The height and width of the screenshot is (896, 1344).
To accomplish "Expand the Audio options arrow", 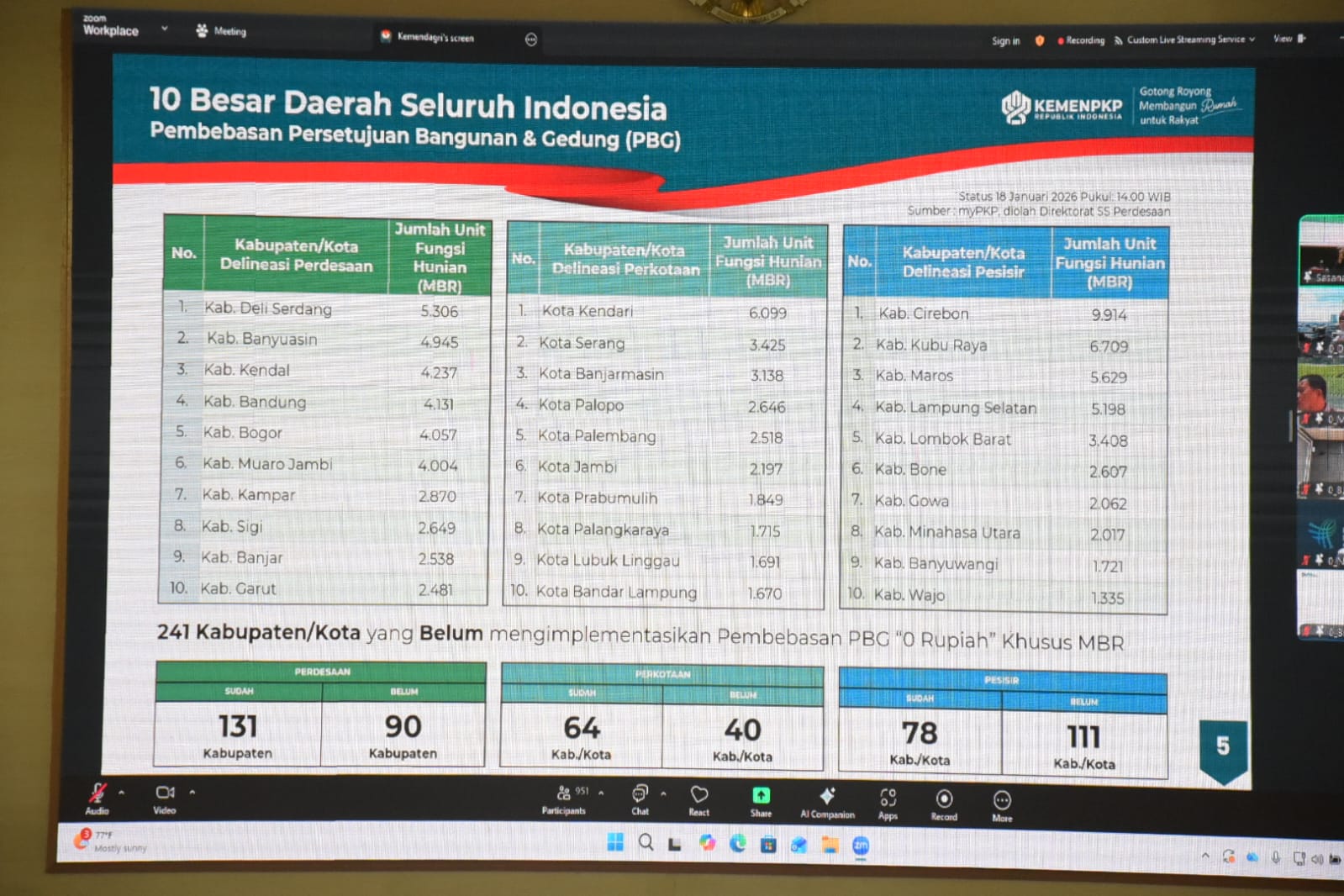I will (x=122, y=792).
